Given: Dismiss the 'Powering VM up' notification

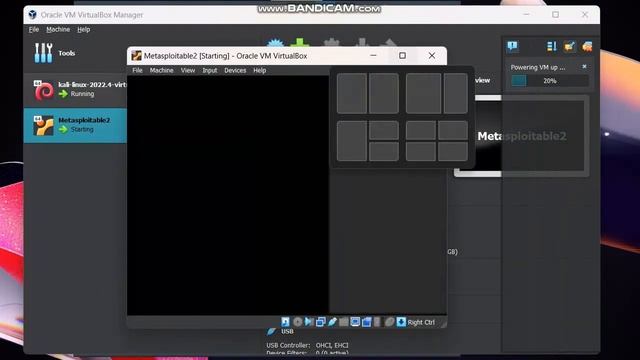Looking at the screenshot, I should click(x=584, y=67).
